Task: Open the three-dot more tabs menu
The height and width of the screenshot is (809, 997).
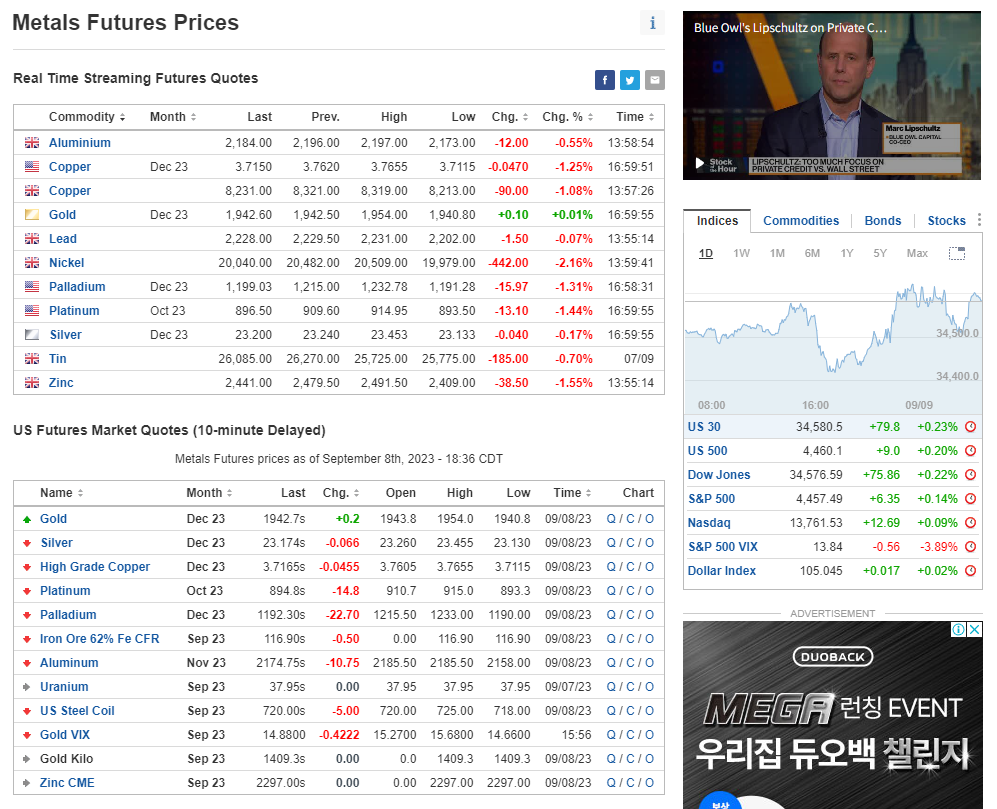Action: click(x=979, y=220)
